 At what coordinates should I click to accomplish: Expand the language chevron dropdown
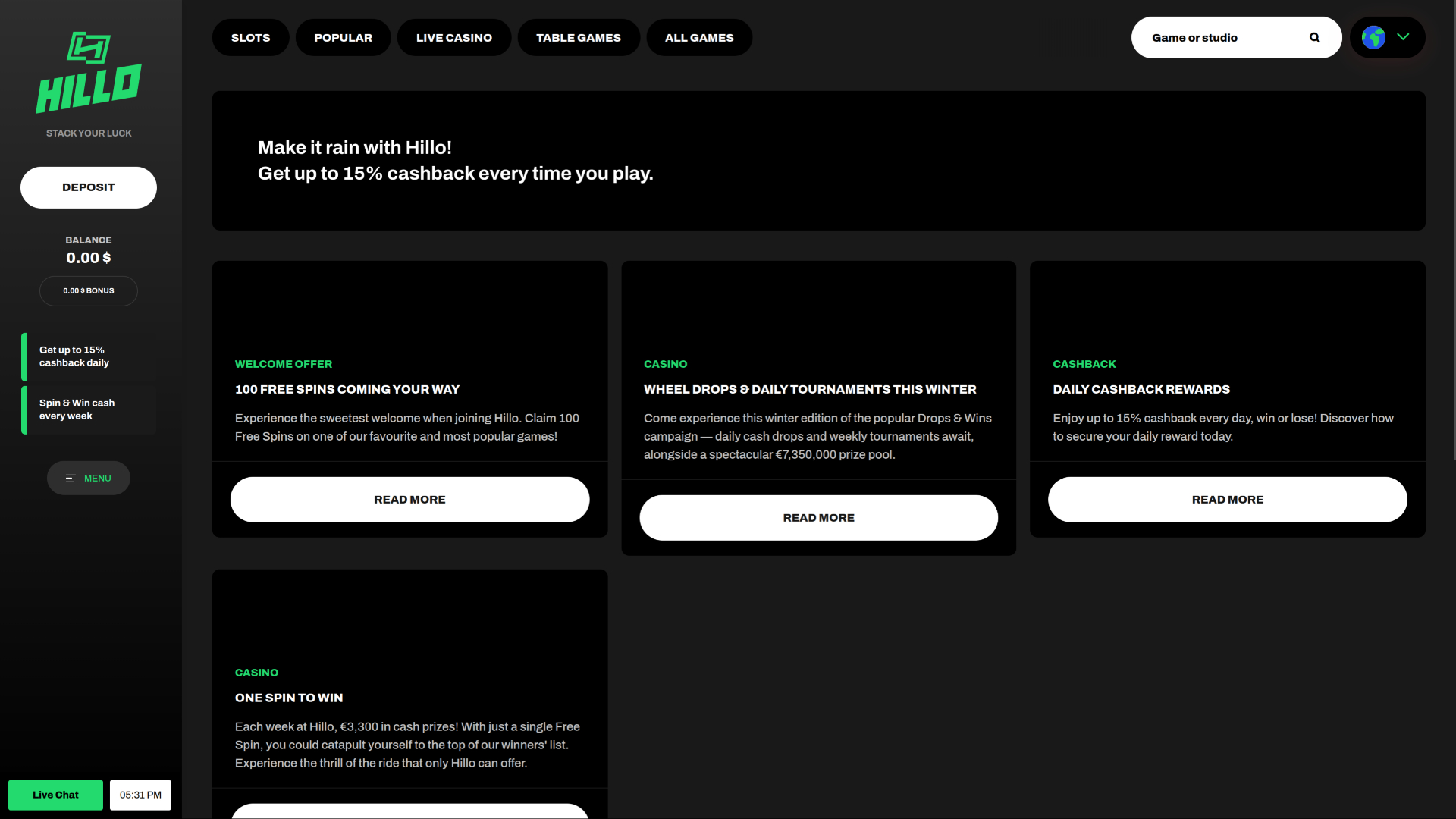pos(1403,36)
